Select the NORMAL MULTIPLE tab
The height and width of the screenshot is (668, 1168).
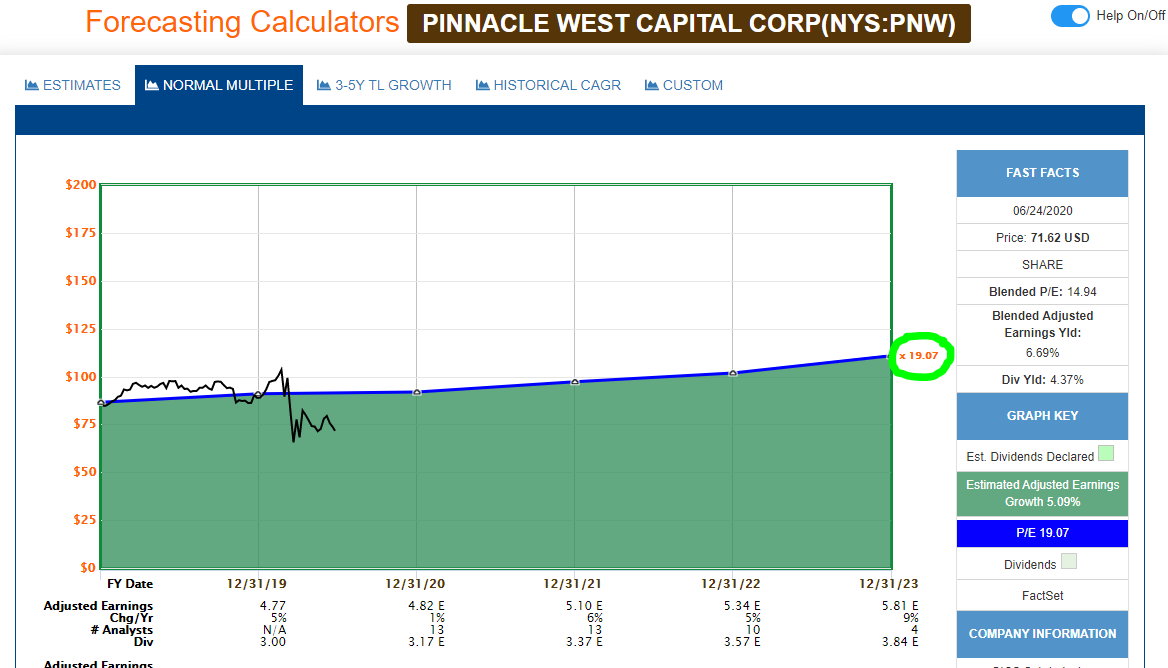[x=219, y=85]
